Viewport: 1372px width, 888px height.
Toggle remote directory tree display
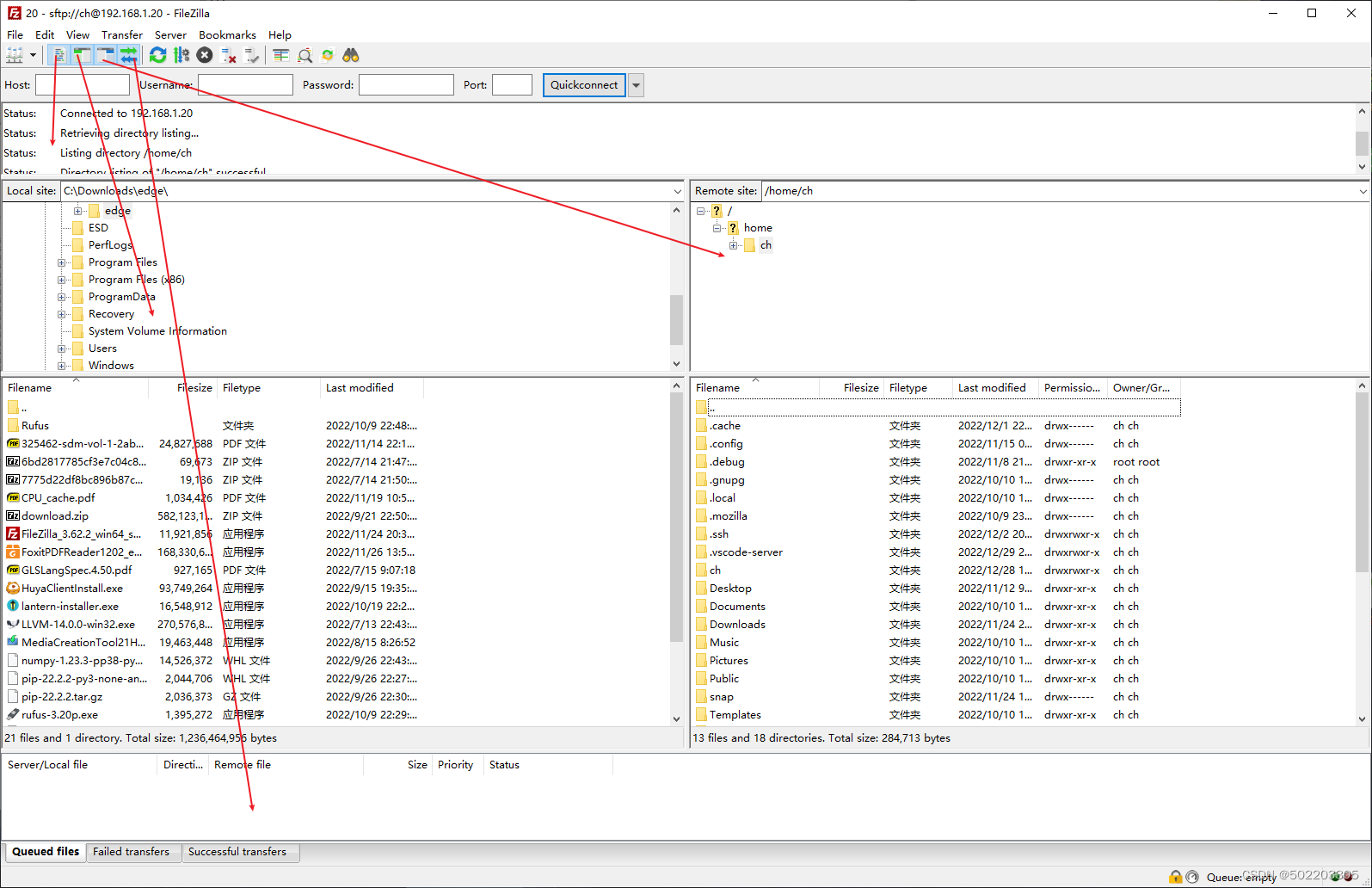pyautogui.click(x=105, y=55)
